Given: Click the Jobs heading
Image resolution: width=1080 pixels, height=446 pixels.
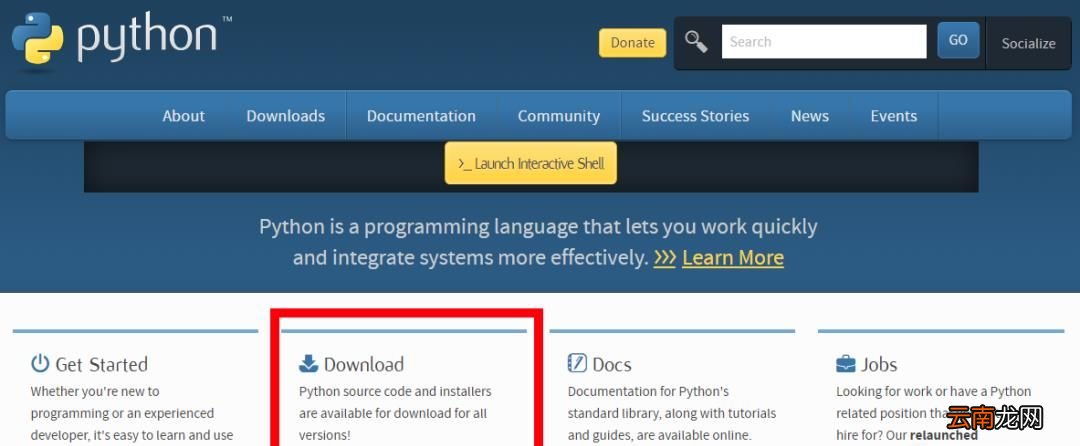Looking at the screenshot, I should (x=879, y=364).
